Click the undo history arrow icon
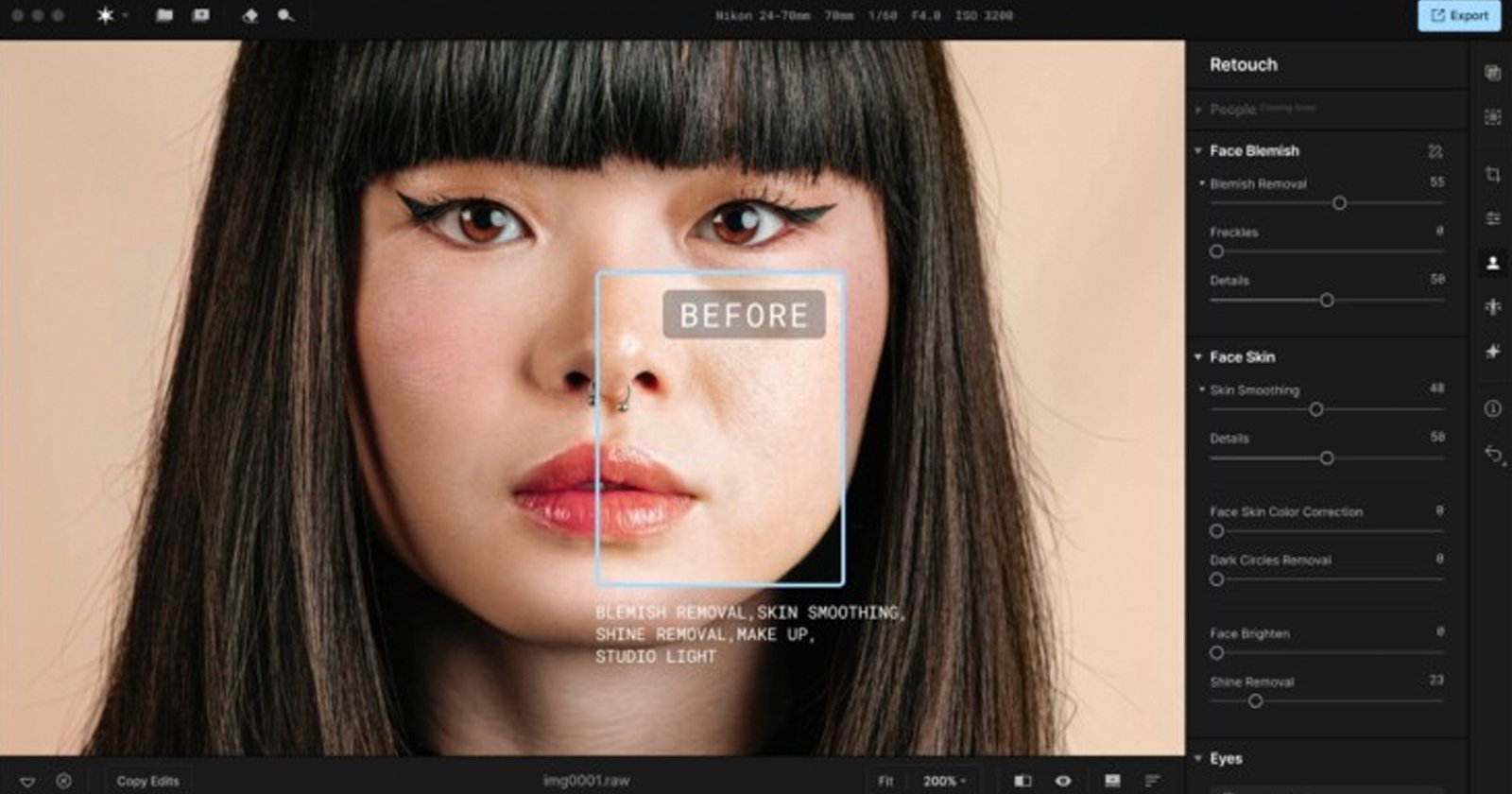 tap(1493, 455)
